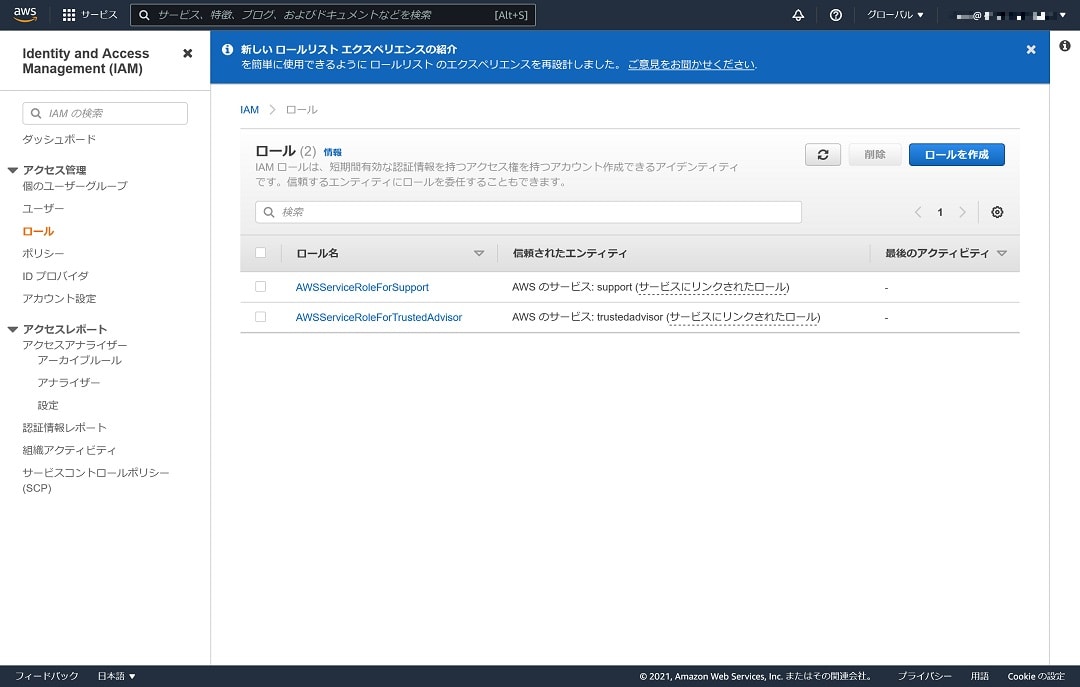Check the AWSServiceRoleForTrustedAdvisor row checkbox

[260, 316]
